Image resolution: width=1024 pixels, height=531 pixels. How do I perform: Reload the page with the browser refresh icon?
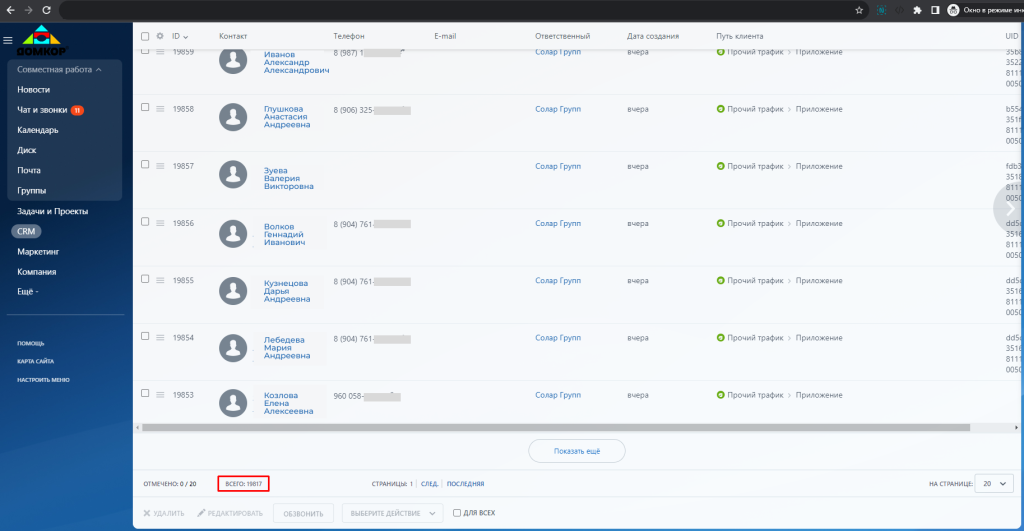(x=46, y=10)
